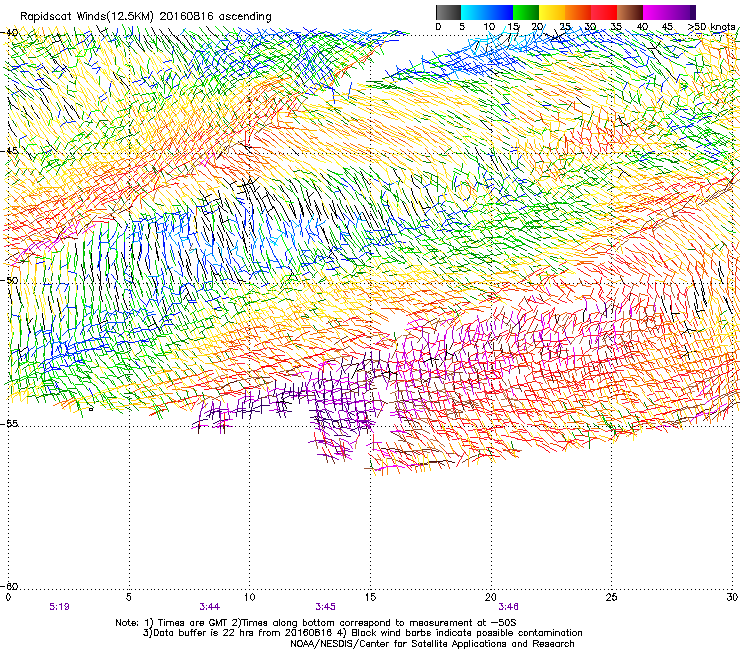The width and height of the screenshot is (740, 650).
Task: Click the blue 10-15 knots legend segment
Action: tap(500, 12)
